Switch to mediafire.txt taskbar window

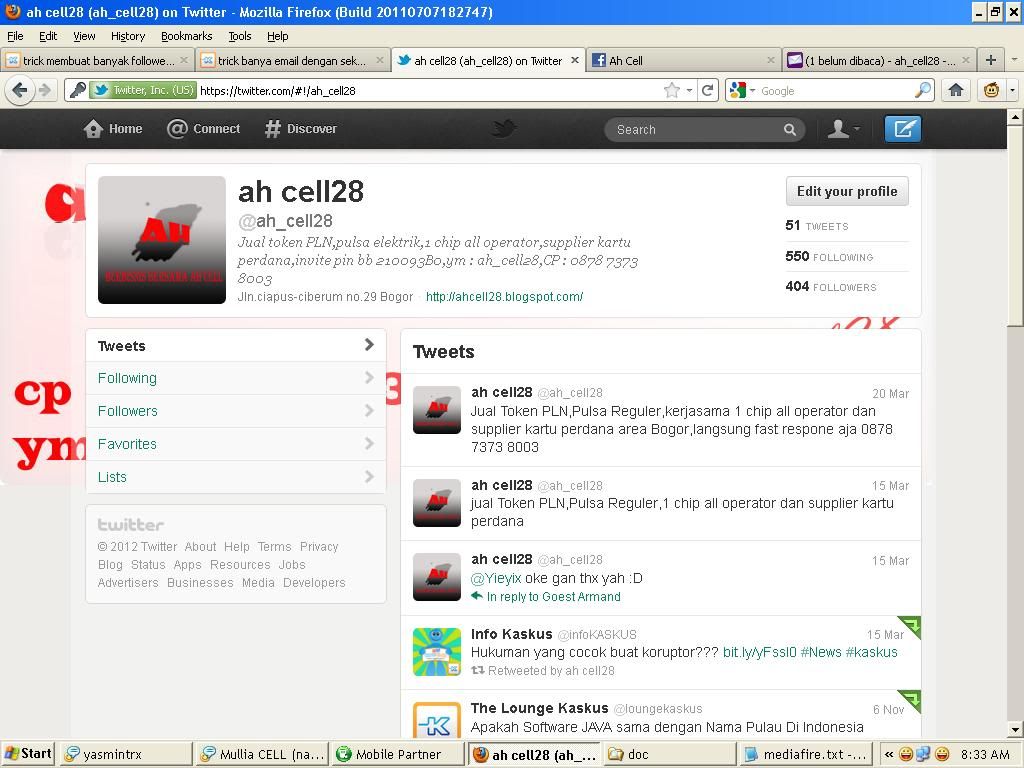tap(805, 754)
